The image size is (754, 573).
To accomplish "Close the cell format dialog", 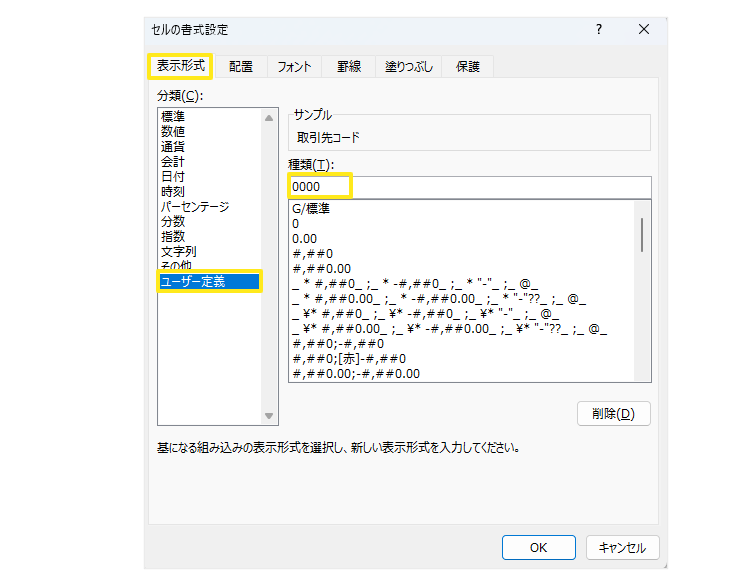I will [644, 30].
